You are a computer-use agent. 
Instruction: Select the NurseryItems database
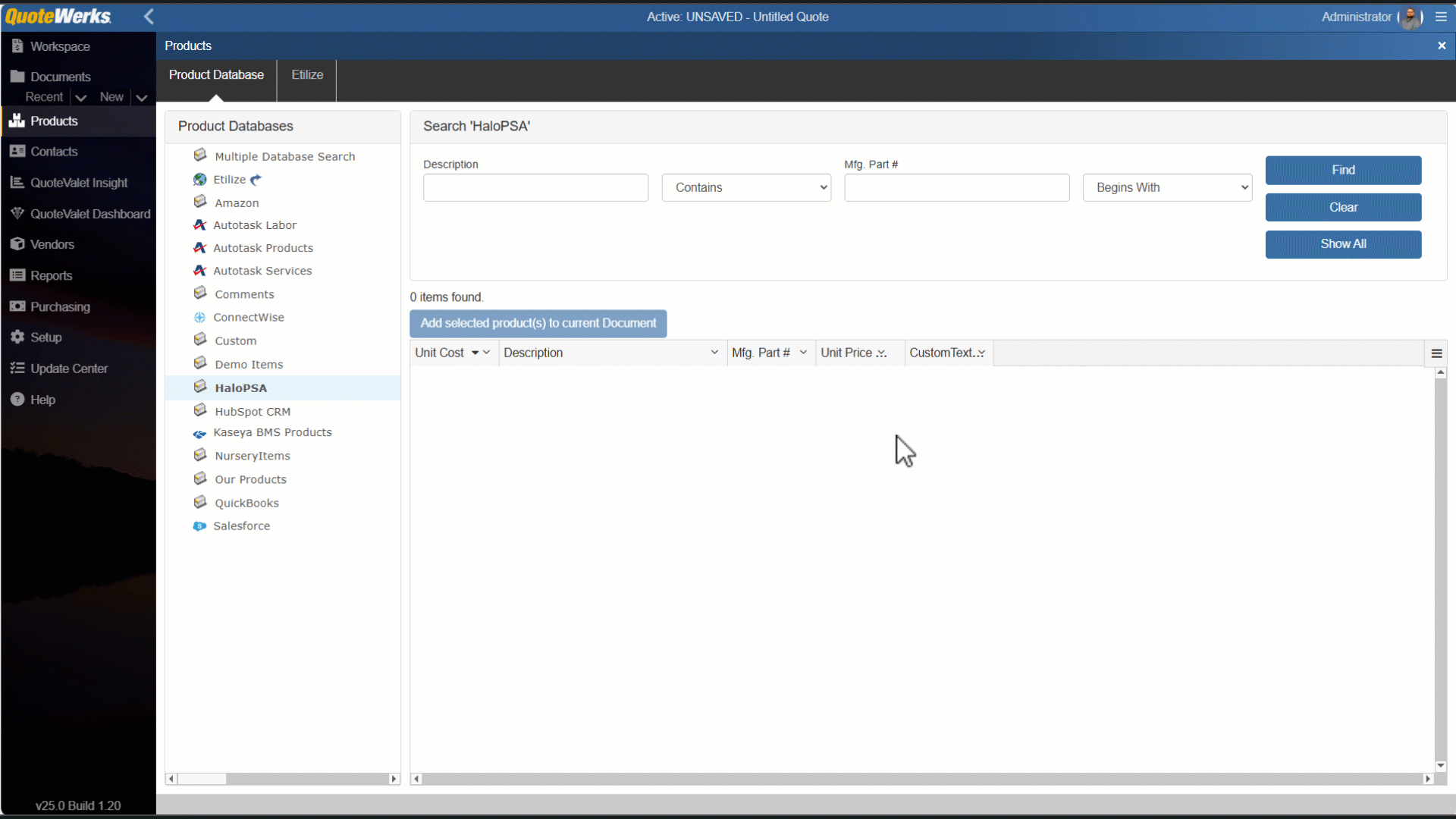coord(252,456)
